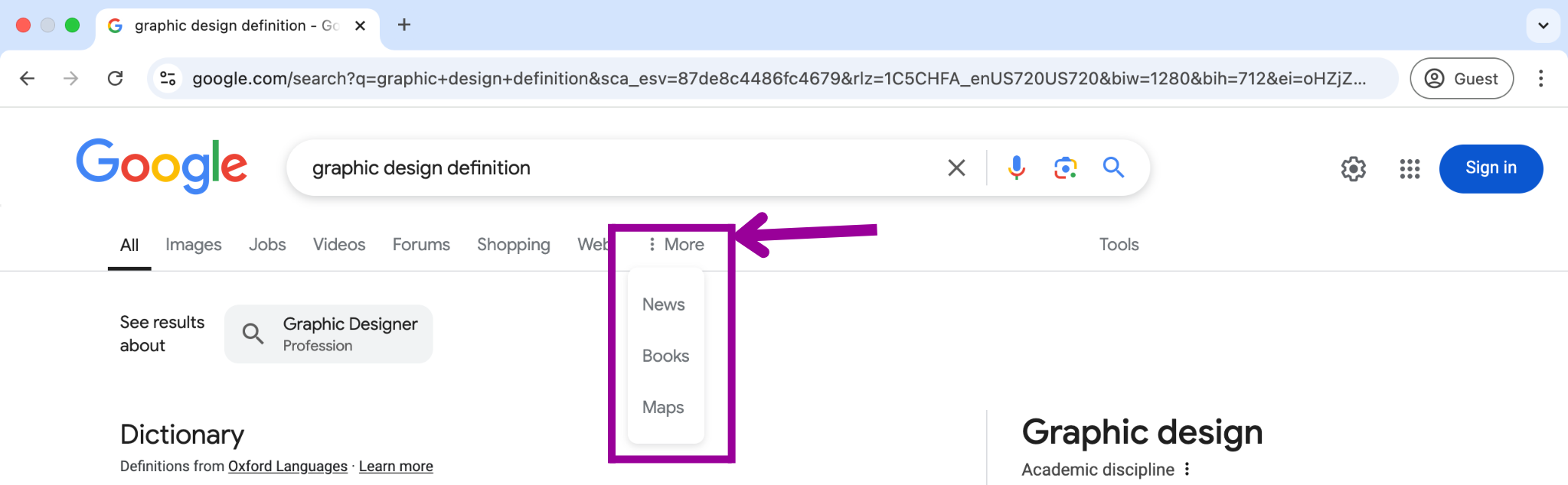Click the Dictionary heading
1568x485 pixels.
tap(182, 435)
